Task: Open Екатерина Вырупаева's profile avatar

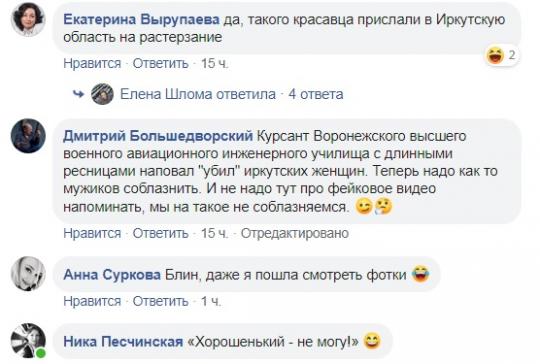Action: (x=28, y=20)
